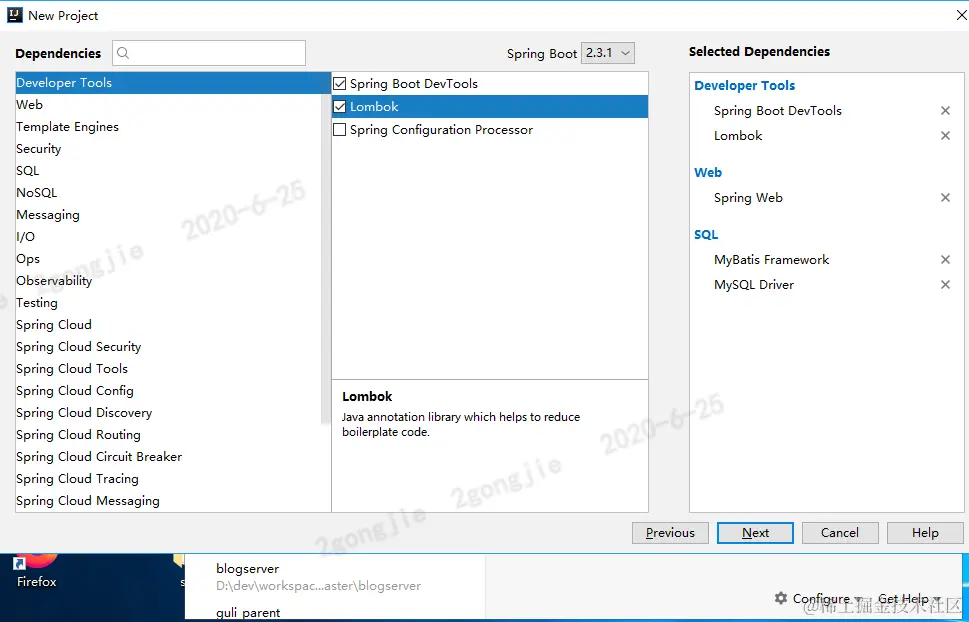Remove Spring Boot DevTools from selected dependencies

click(945, 111)
